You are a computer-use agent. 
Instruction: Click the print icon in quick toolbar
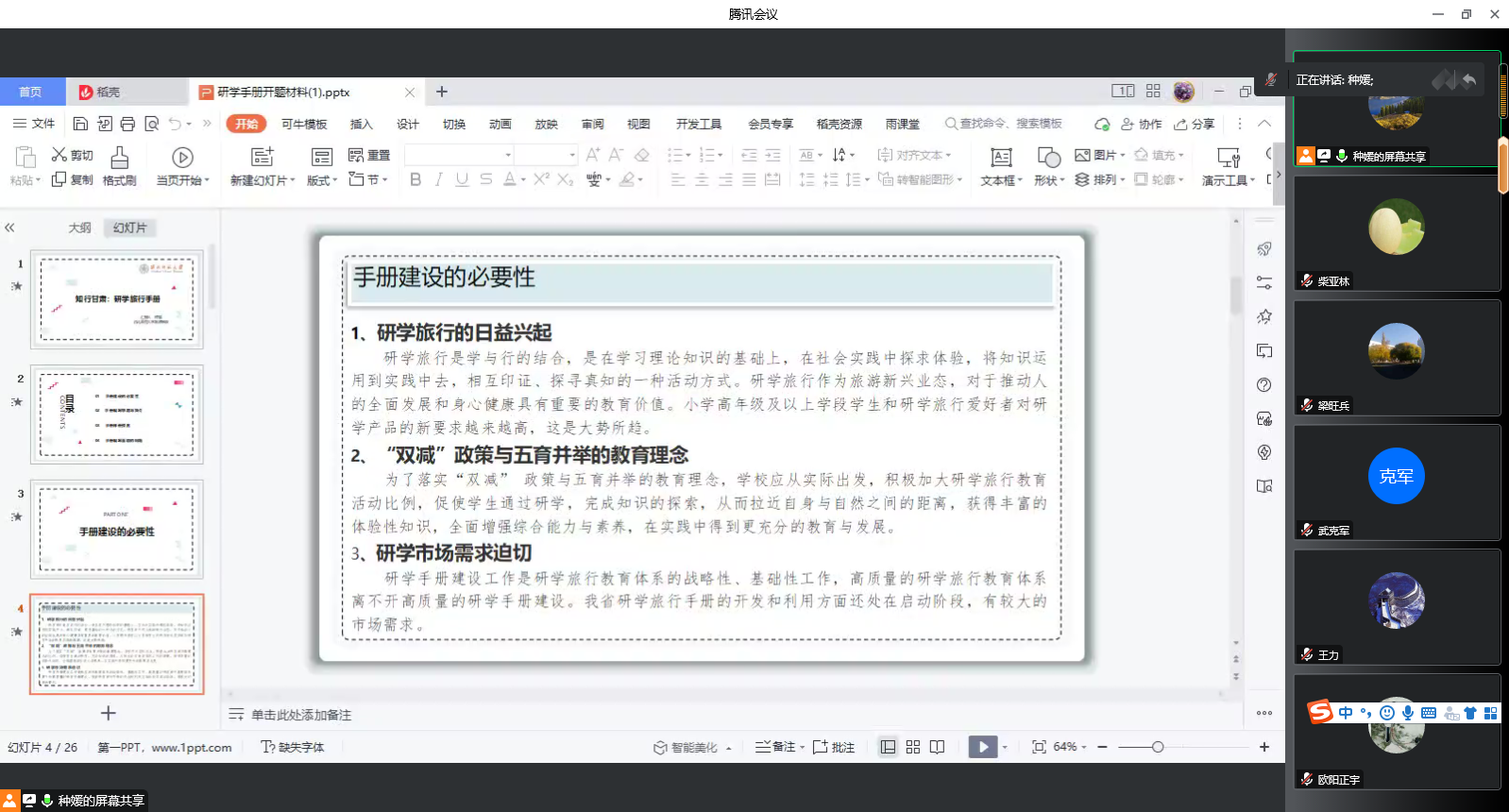coord(127,124)
